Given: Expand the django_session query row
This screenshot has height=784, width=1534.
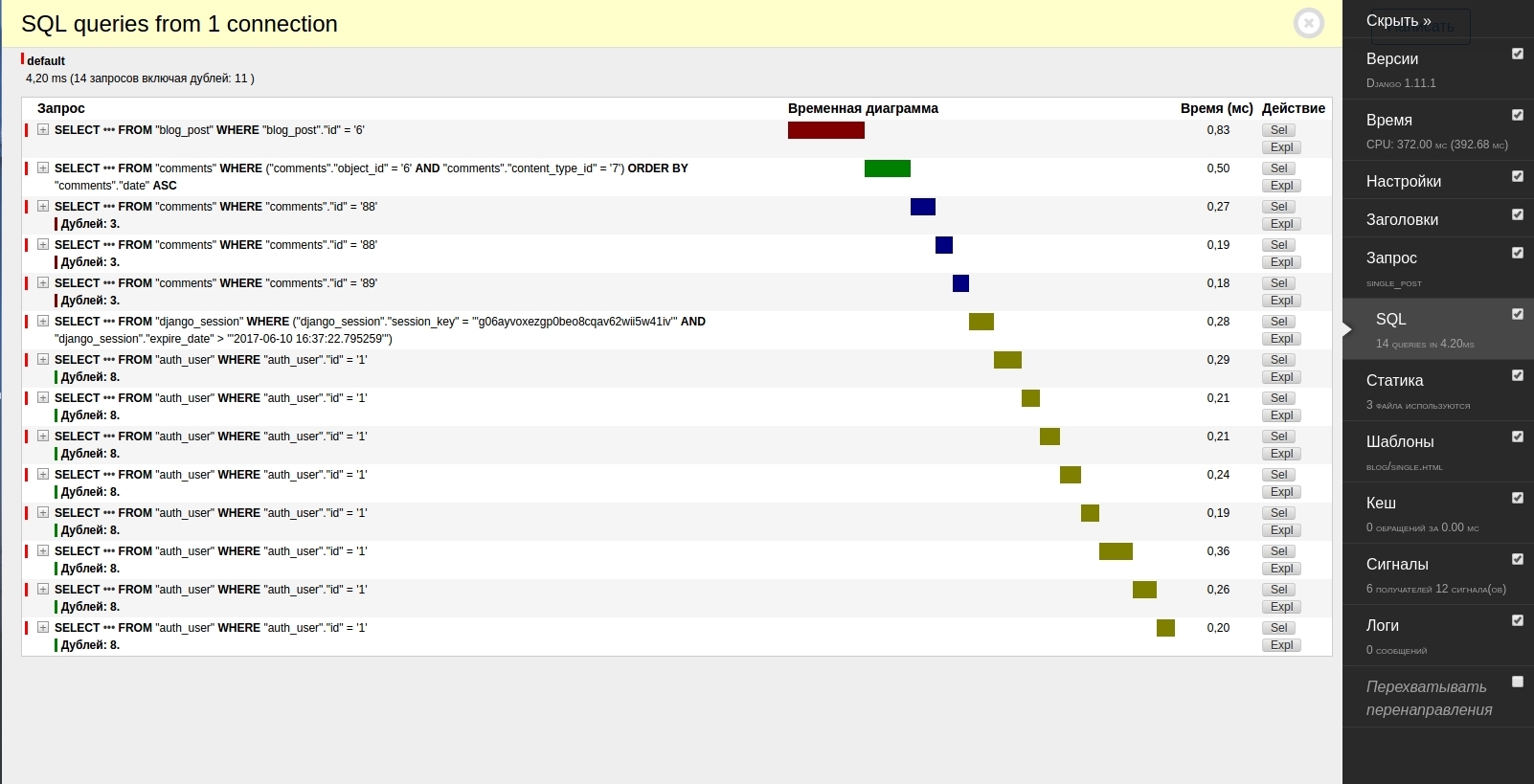Looking at the screenshot, I should 43,321.
